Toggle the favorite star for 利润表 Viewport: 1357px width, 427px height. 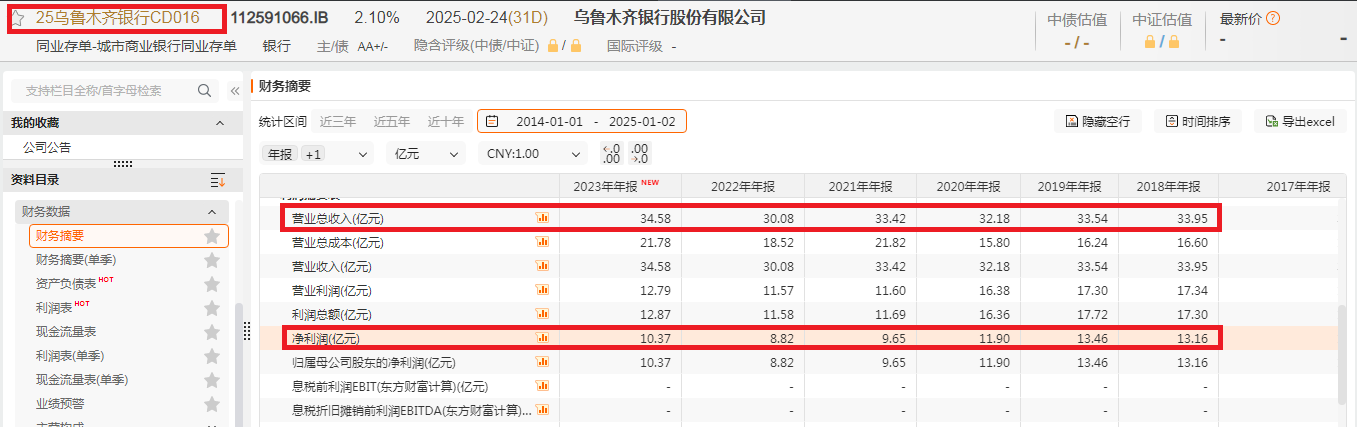click(x=212, y=308)
